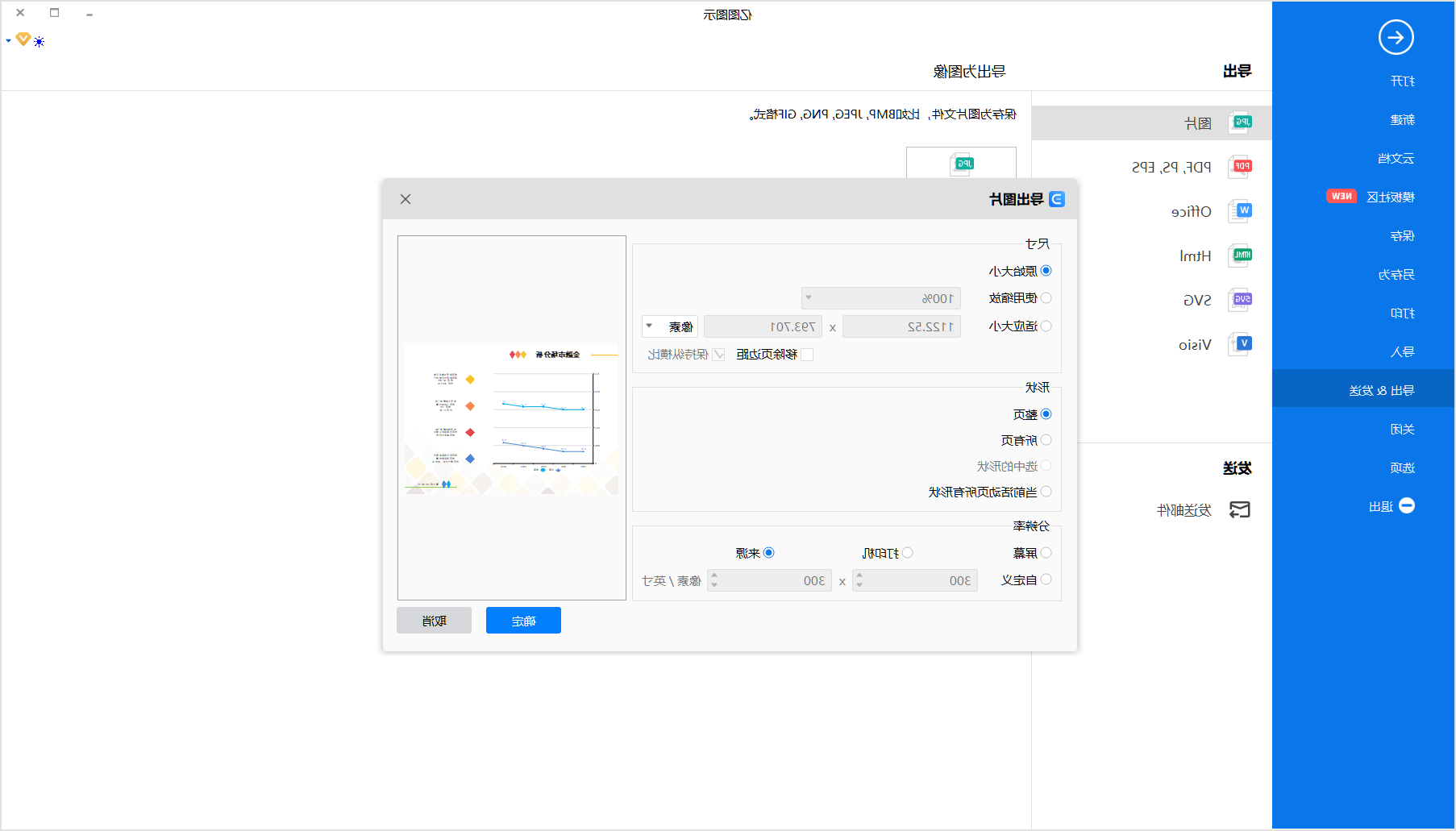Choose the Office export category
This screenshot has height=831, width=1456.
coord(1192,212)
